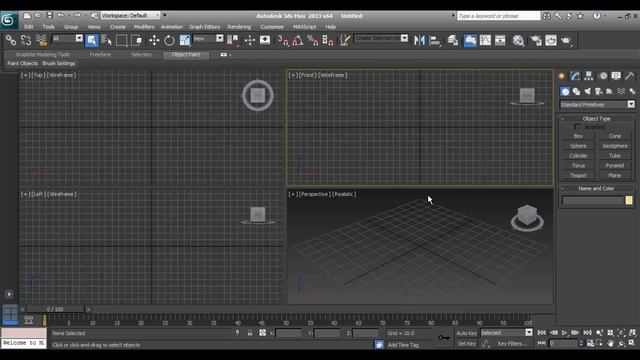Select the Select and Scale tool
Viewport: 640px width, 360px height.
click(184, 40)
